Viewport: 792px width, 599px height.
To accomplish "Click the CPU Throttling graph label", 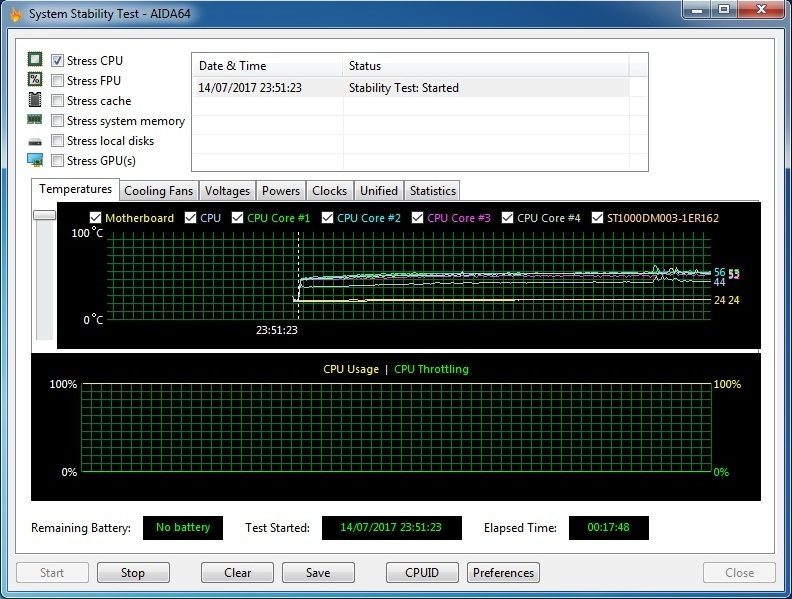I will click(x=431, y=369).
